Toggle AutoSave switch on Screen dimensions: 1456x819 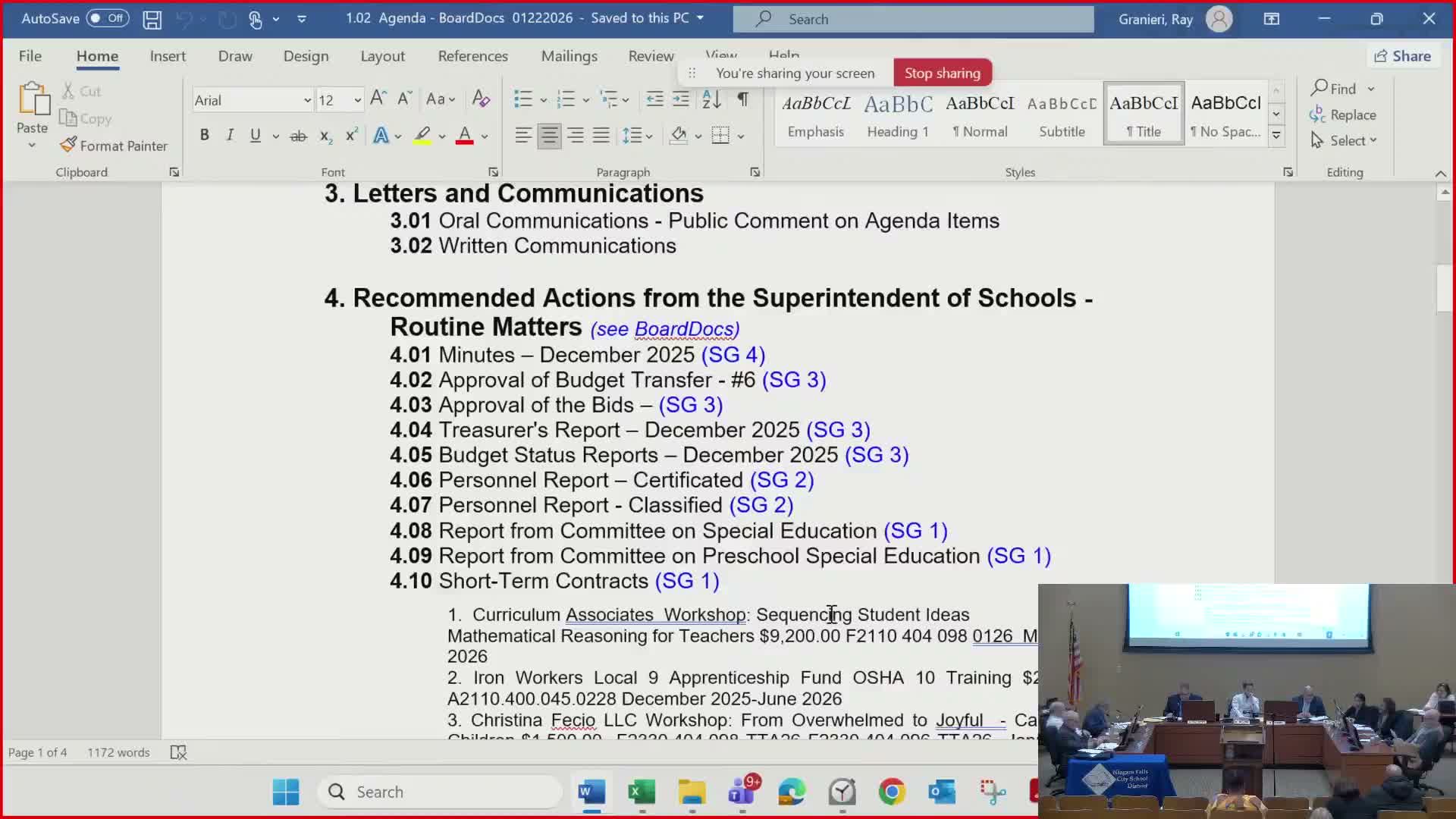[x=108, y=18]
